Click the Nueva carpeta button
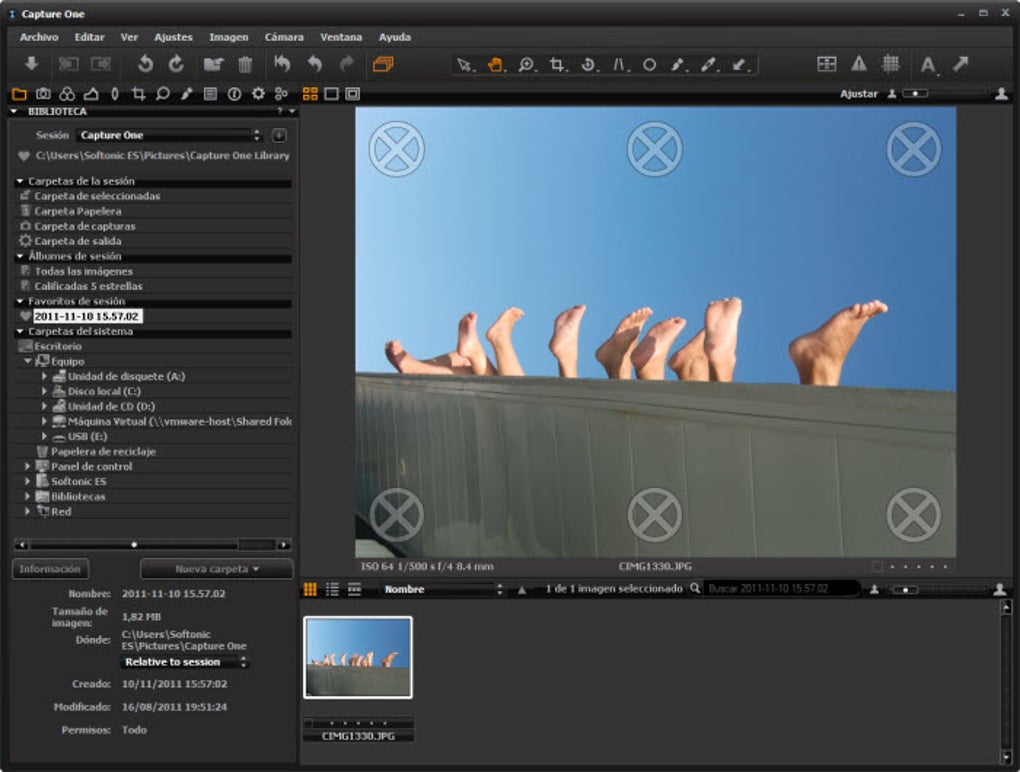The width and height of the screenshot is (1020, 772). click(216, 568)
